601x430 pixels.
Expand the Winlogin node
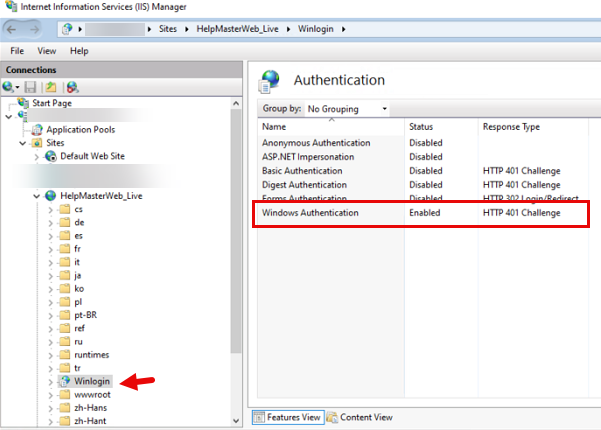[50, 382]
